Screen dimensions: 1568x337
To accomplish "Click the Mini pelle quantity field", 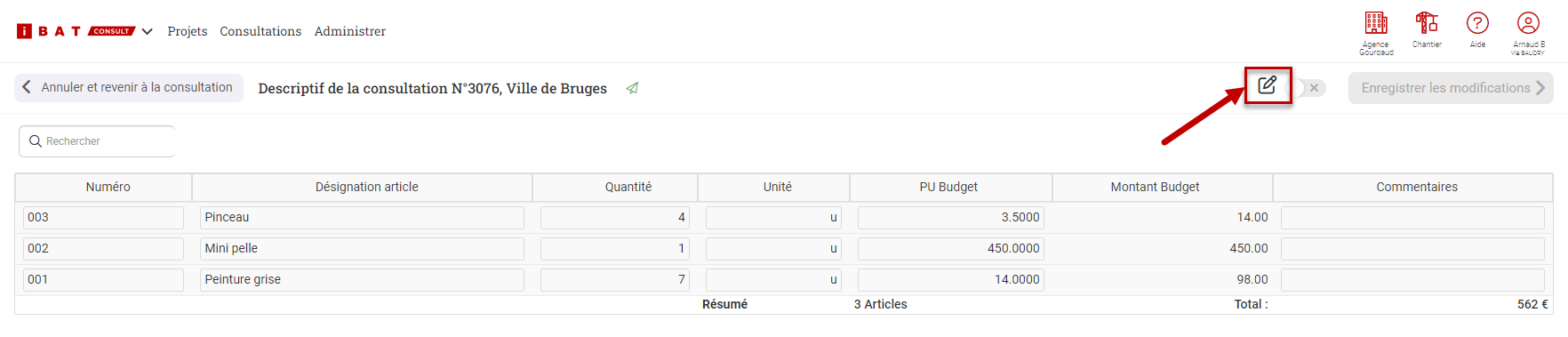I will click(x=615, y=249).
